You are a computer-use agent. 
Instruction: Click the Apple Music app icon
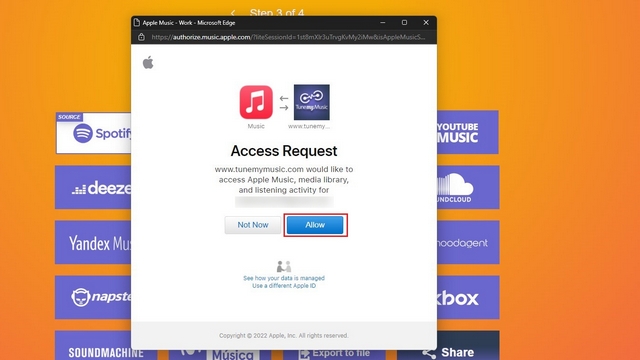[x=256, y=102]
